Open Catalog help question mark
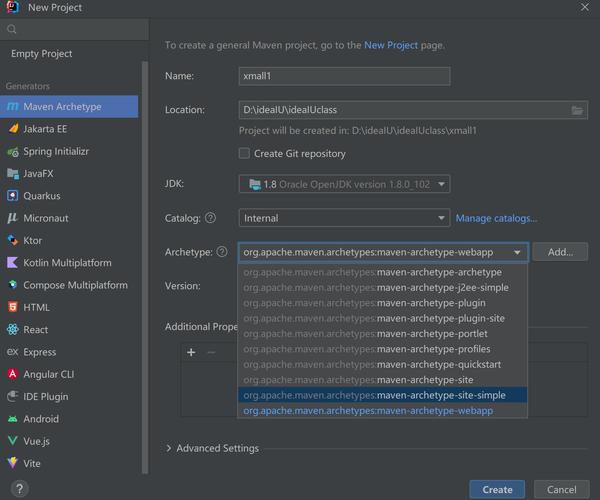600x500 pixels. pyautogui.click(x=210, y=218)
